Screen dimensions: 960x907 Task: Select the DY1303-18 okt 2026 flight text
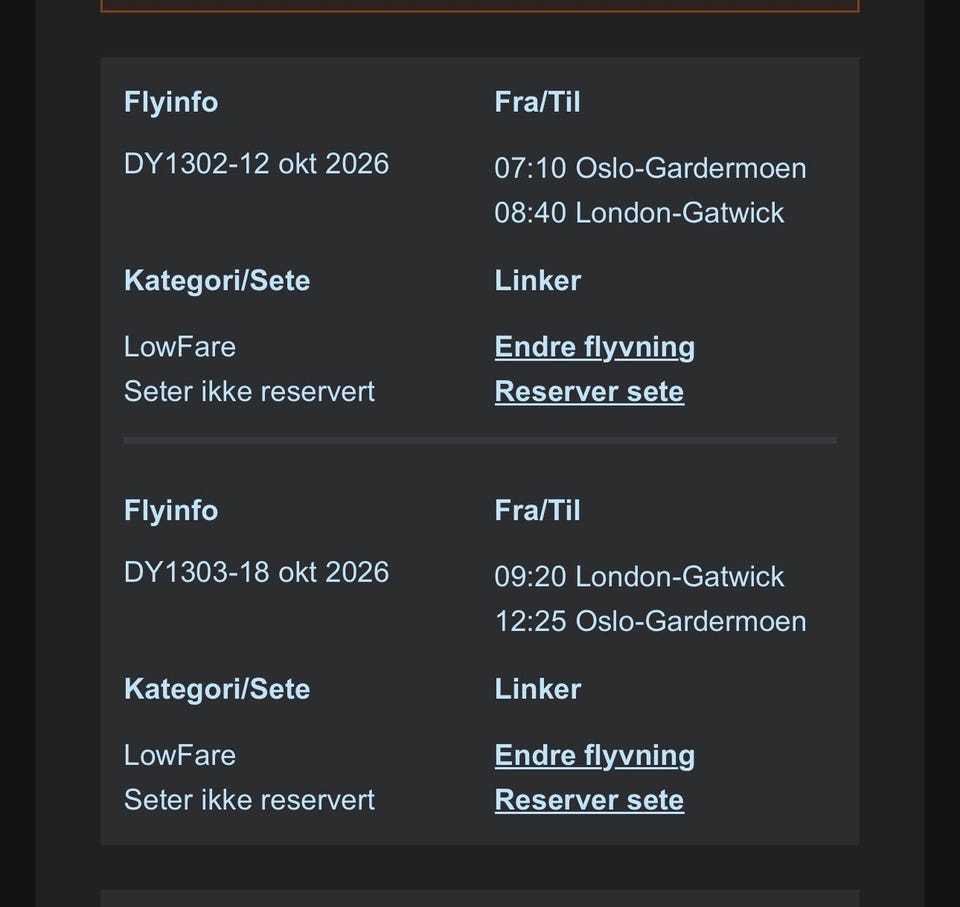tap(256, 572)
